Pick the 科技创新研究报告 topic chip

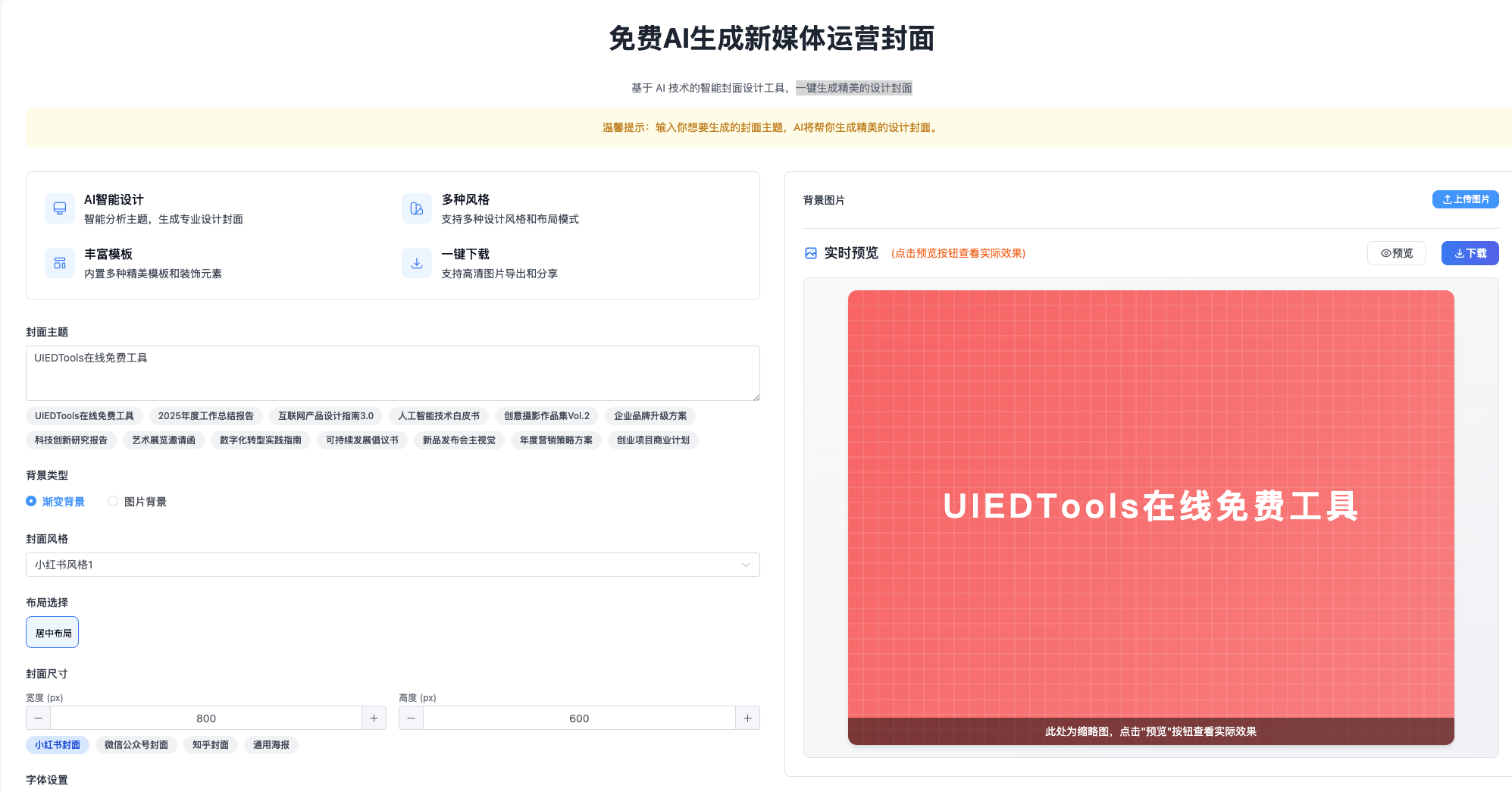[71, 440]
